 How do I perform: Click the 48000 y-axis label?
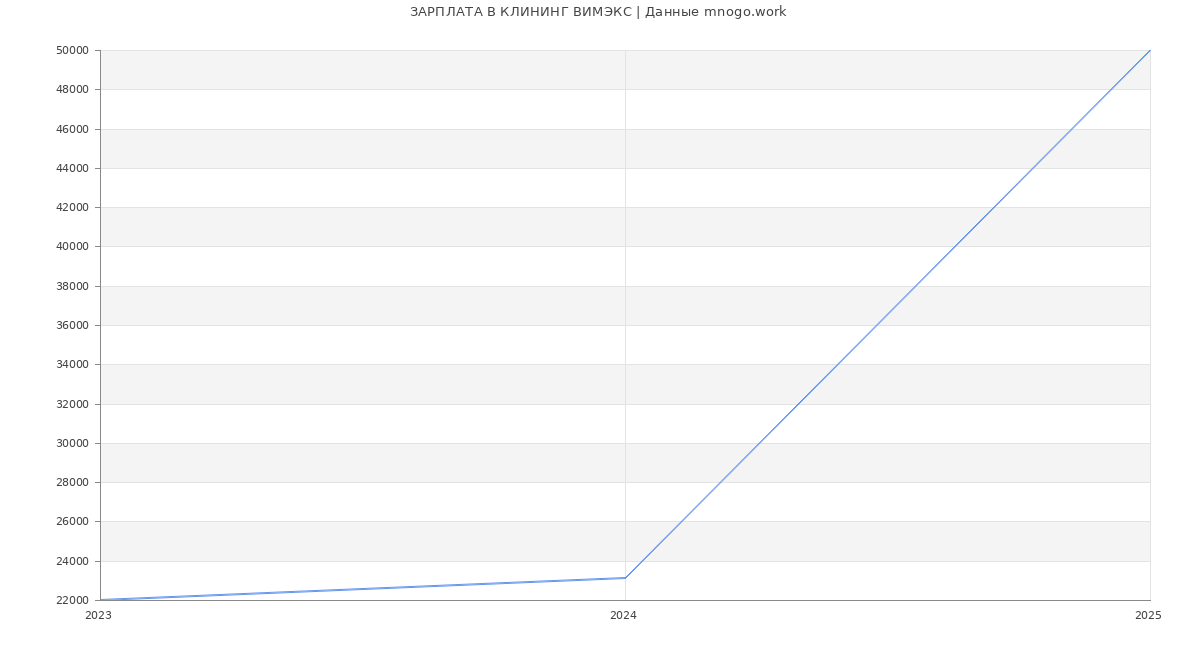(72, 90)
